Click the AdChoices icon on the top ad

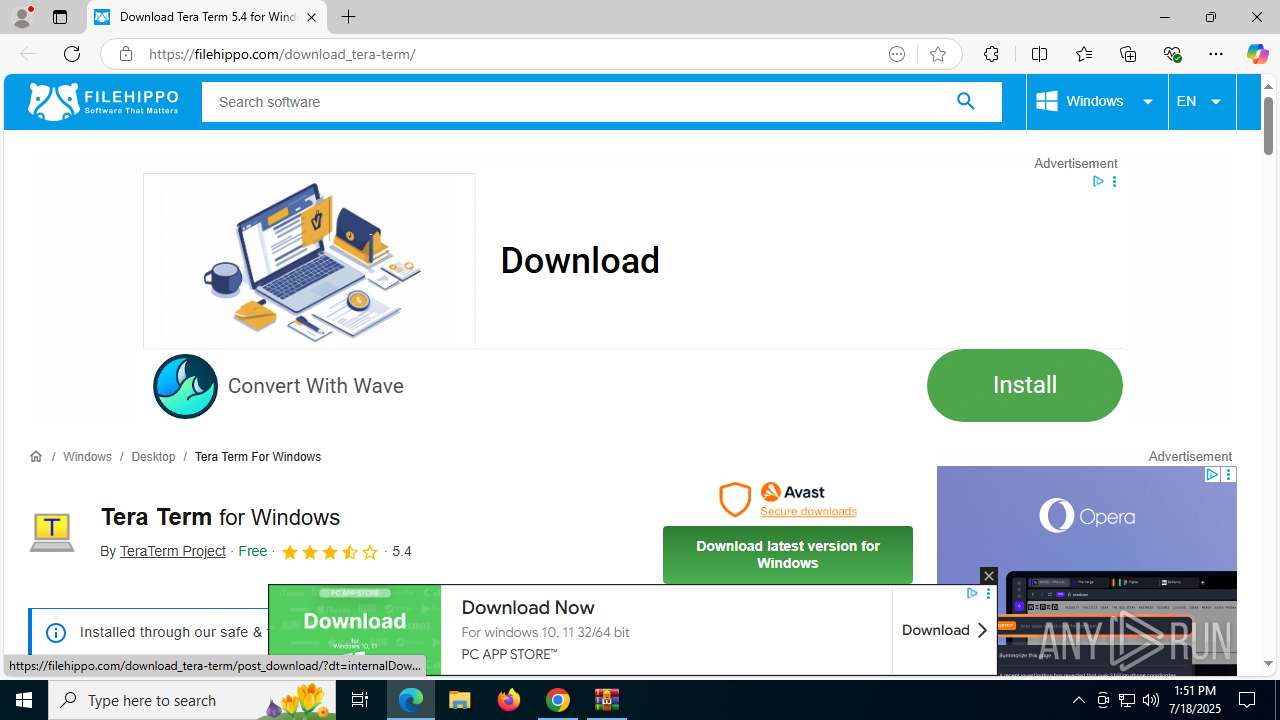pyautogui.click(x=1098, y=181)
